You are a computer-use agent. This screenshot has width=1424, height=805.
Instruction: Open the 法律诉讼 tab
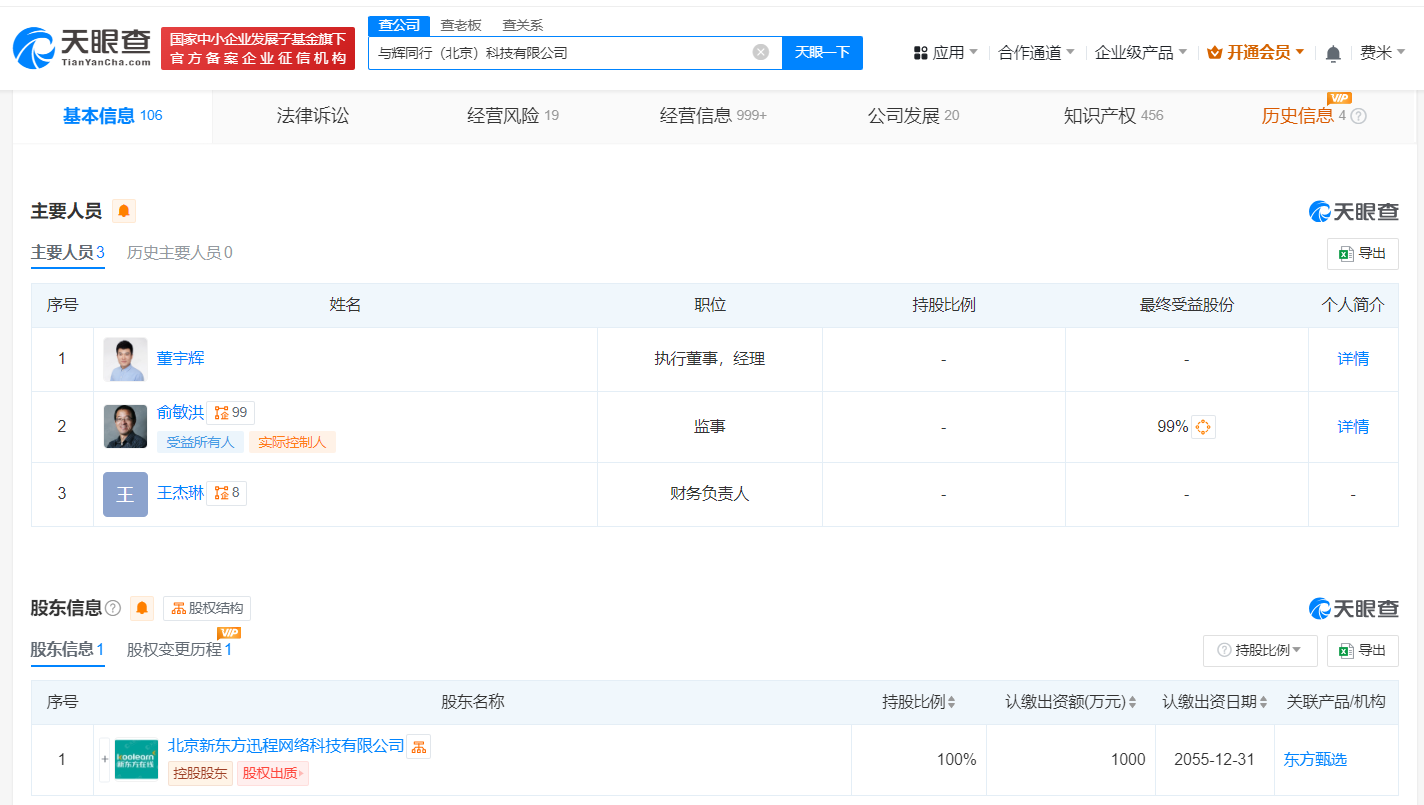click(x=312, y=115)
